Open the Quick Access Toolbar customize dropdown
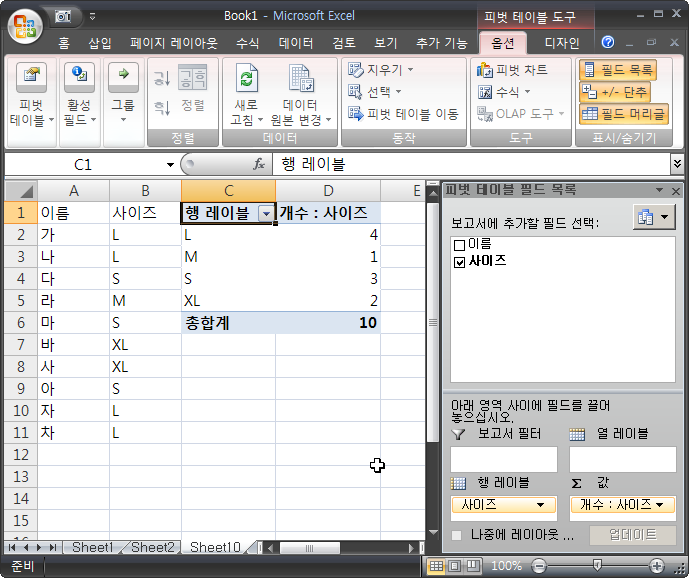This screenshot has width=689, height=578. 92,17
